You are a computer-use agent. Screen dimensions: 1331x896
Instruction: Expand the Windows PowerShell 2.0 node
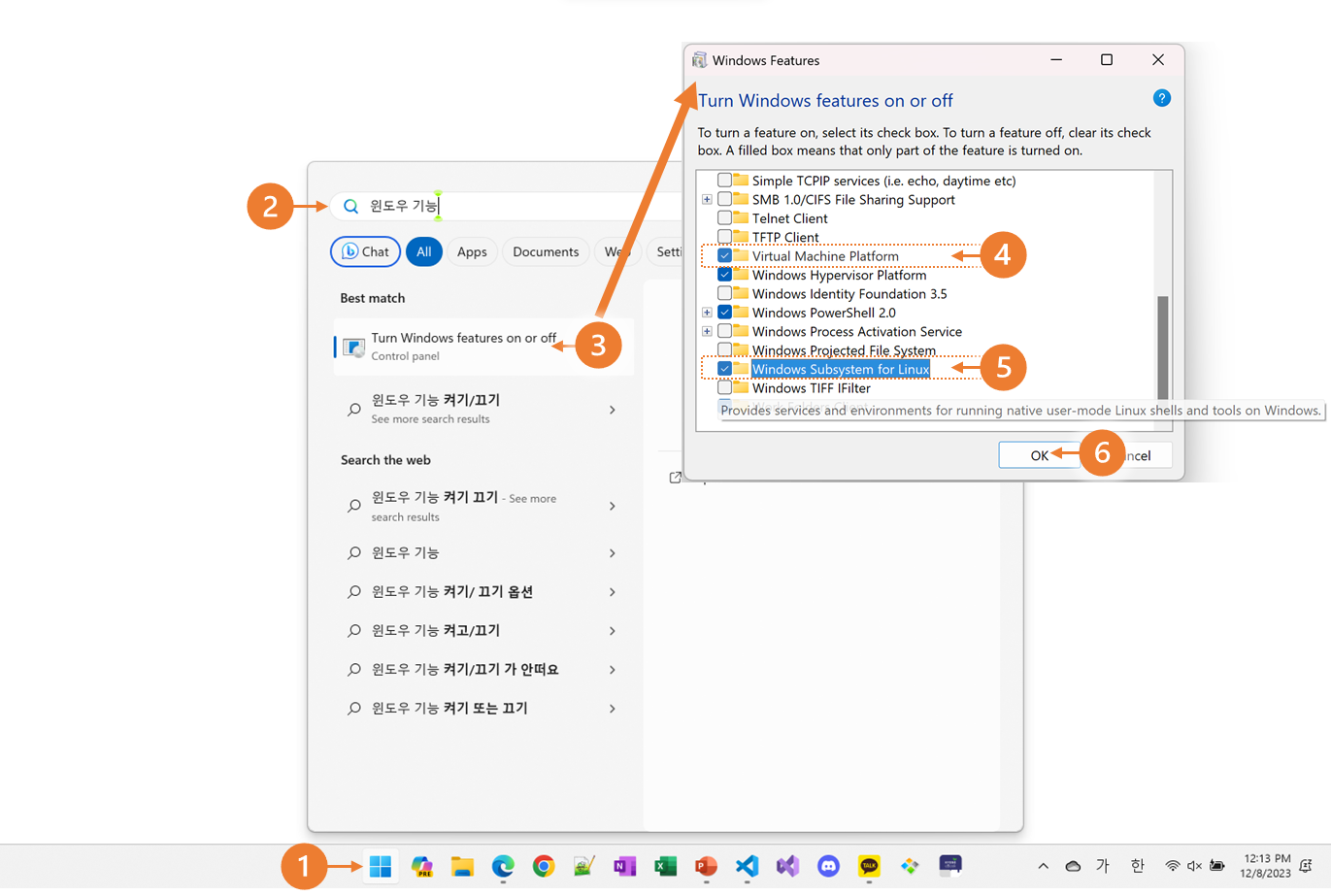707,313
